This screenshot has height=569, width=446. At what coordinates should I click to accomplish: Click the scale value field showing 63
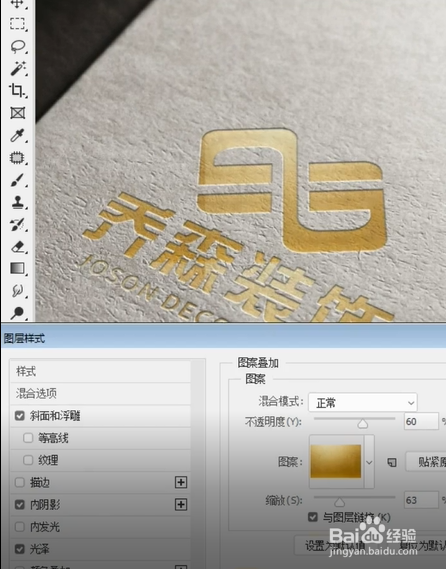pos(421,500)
